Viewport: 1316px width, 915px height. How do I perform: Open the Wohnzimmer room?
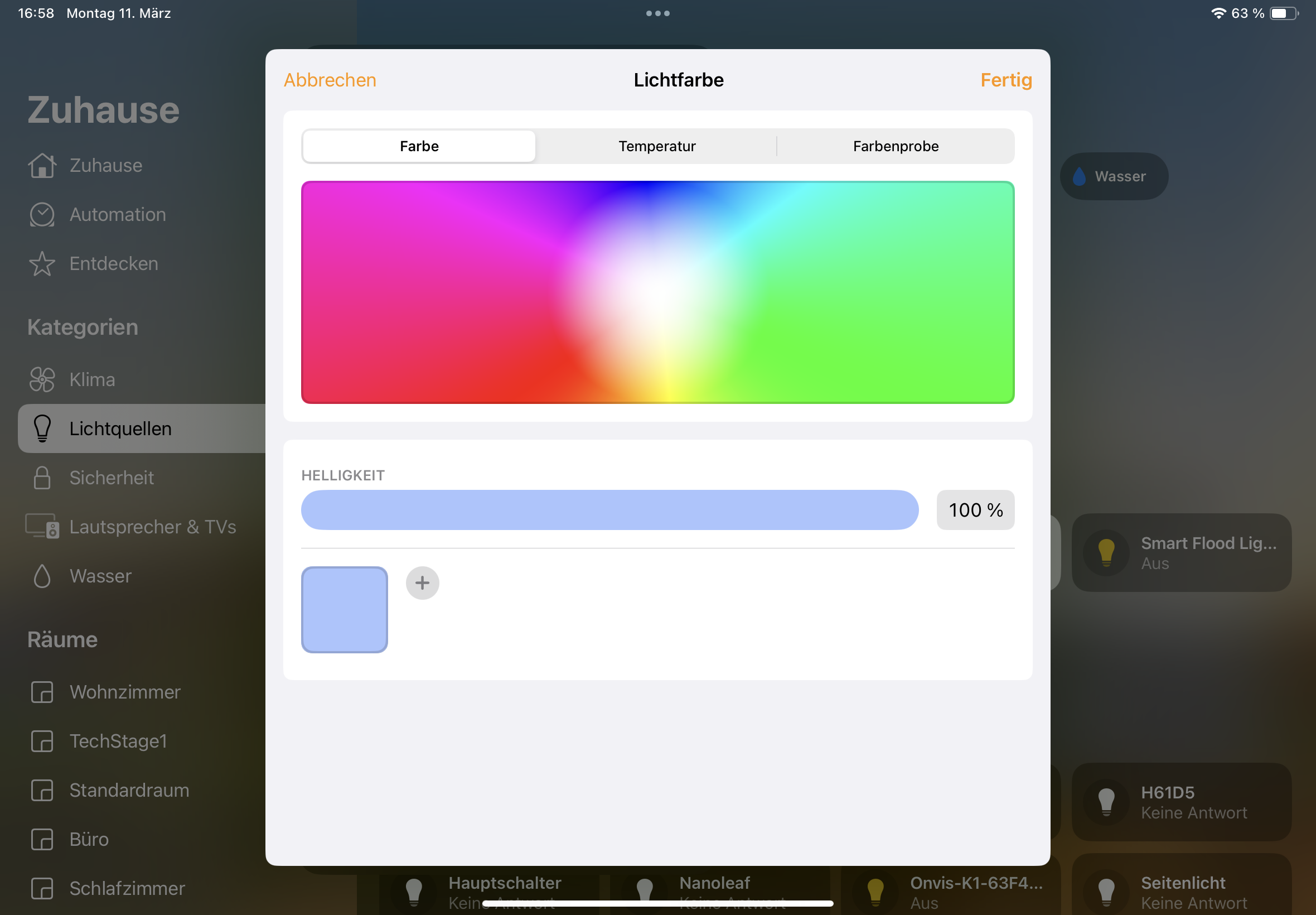[125, 692]
